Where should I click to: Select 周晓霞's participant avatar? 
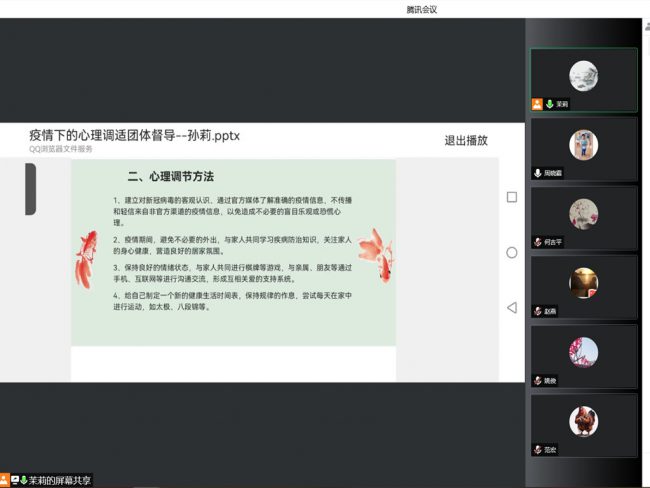(583, 145)
